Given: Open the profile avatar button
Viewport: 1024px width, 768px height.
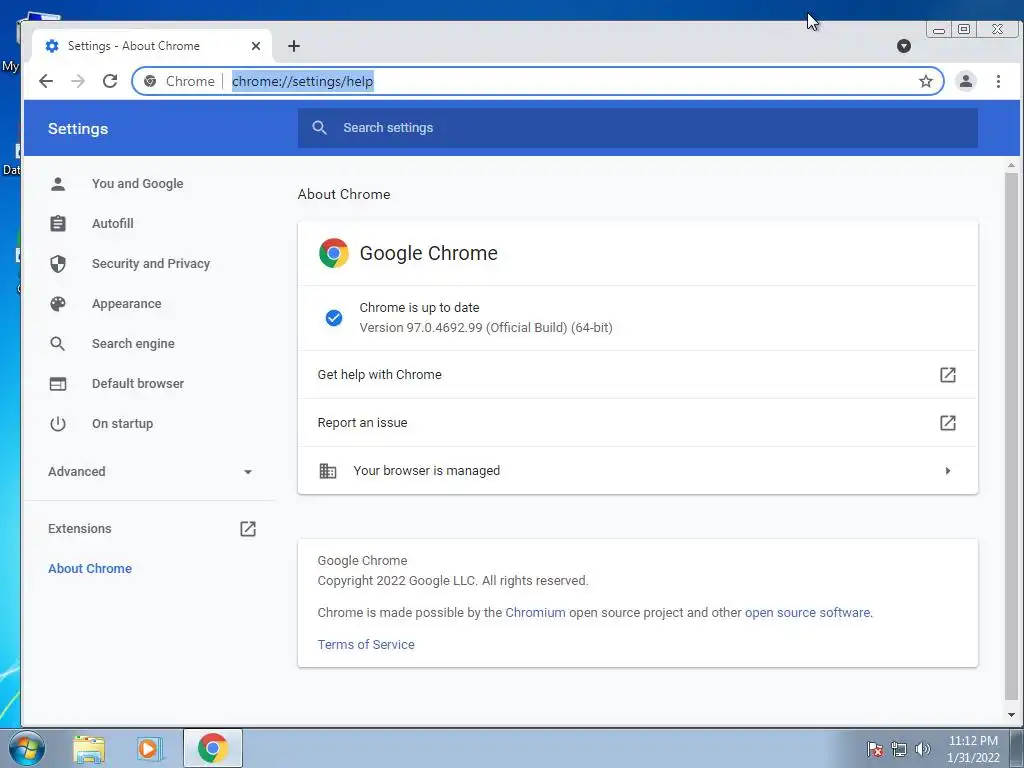Looking at the screenshot, I should 965,81.
